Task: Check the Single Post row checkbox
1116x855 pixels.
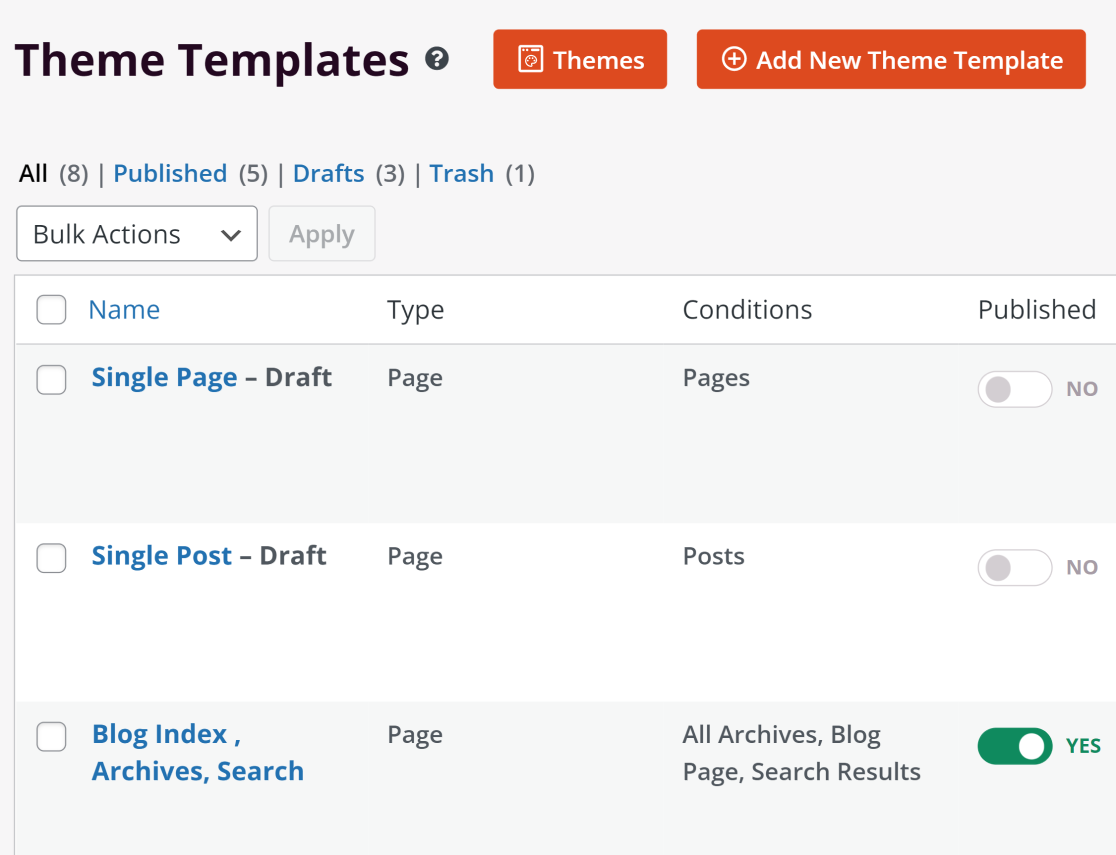Action: pyautogui.click(x=51, y=558)
